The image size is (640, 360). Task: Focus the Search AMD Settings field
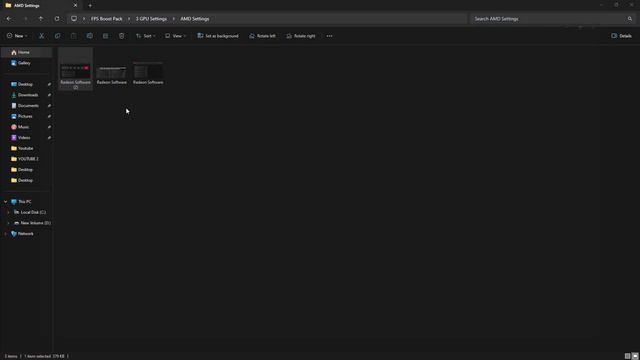pyautogui.click(x=552, y=19)
